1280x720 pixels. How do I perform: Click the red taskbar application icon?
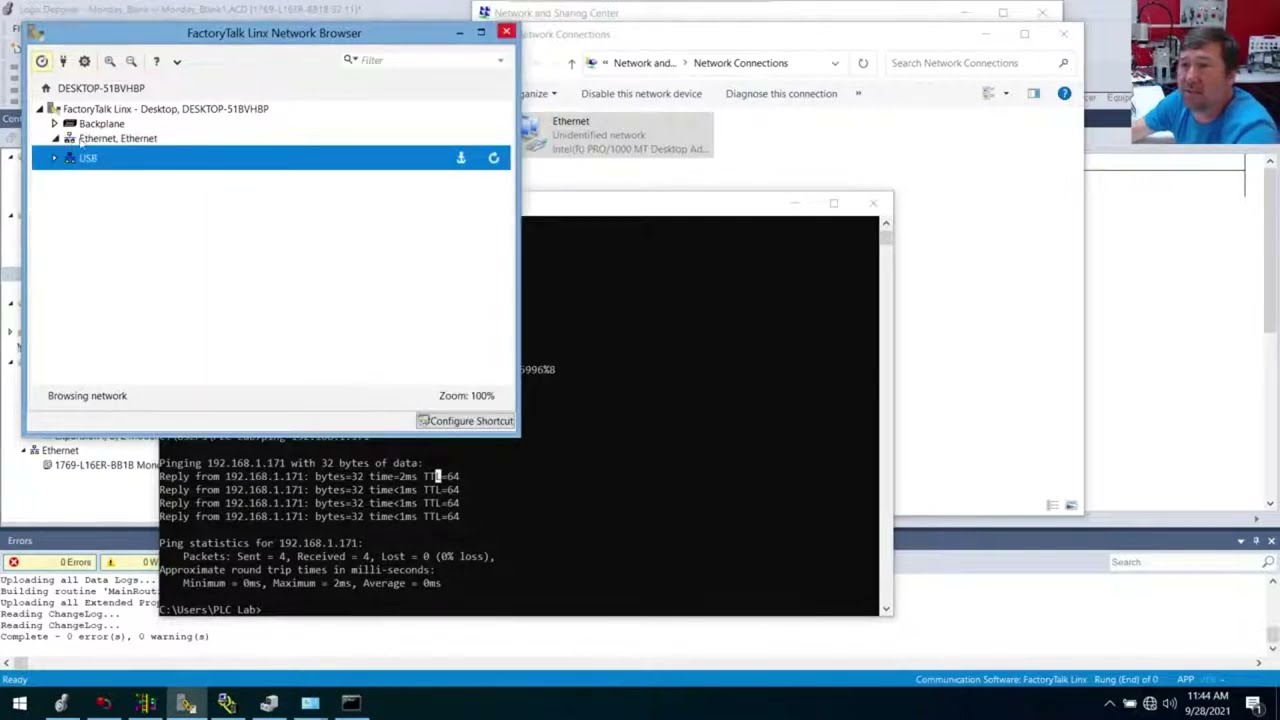(103, 703)
